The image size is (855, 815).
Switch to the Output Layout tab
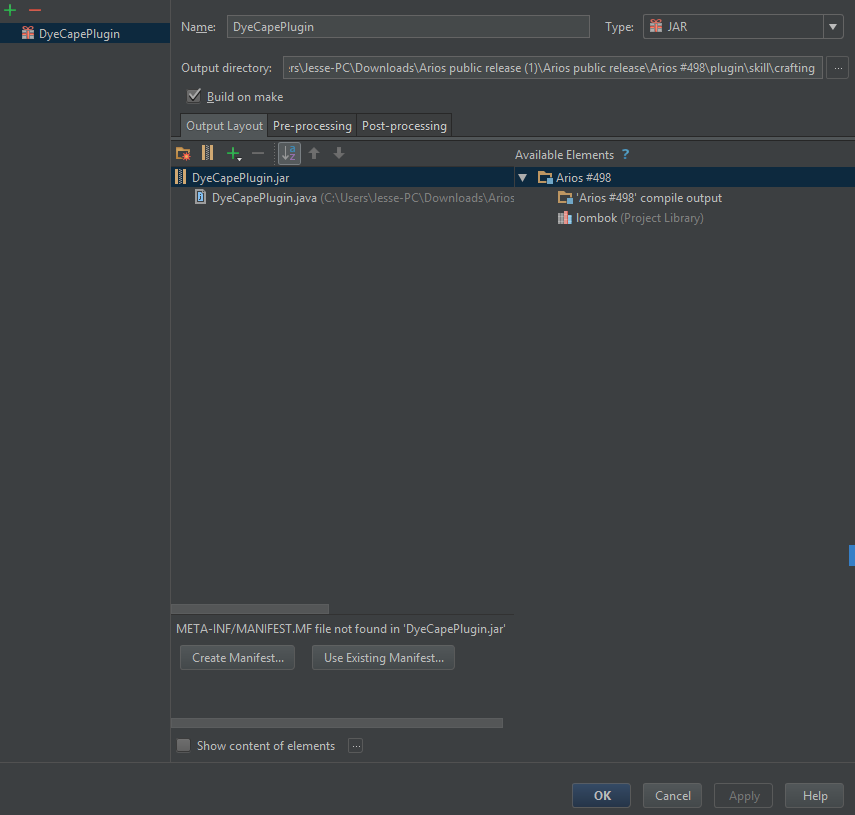pos(224,125)
